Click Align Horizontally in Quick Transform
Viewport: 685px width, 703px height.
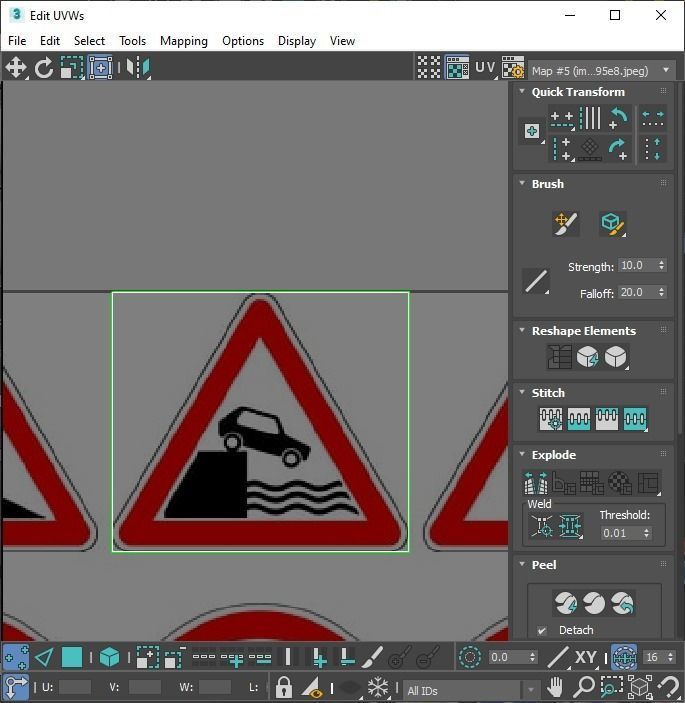[562, 119]
